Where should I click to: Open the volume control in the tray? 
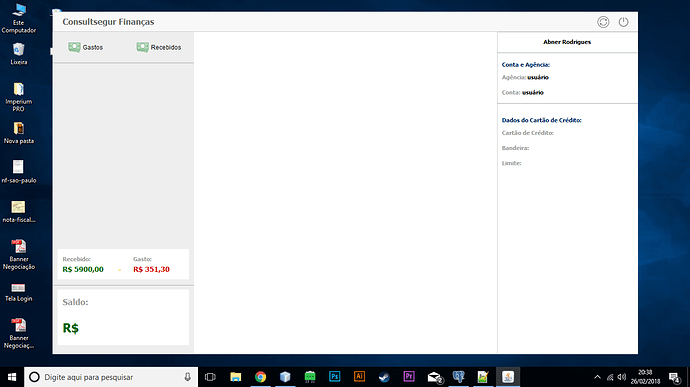[621, 377]
